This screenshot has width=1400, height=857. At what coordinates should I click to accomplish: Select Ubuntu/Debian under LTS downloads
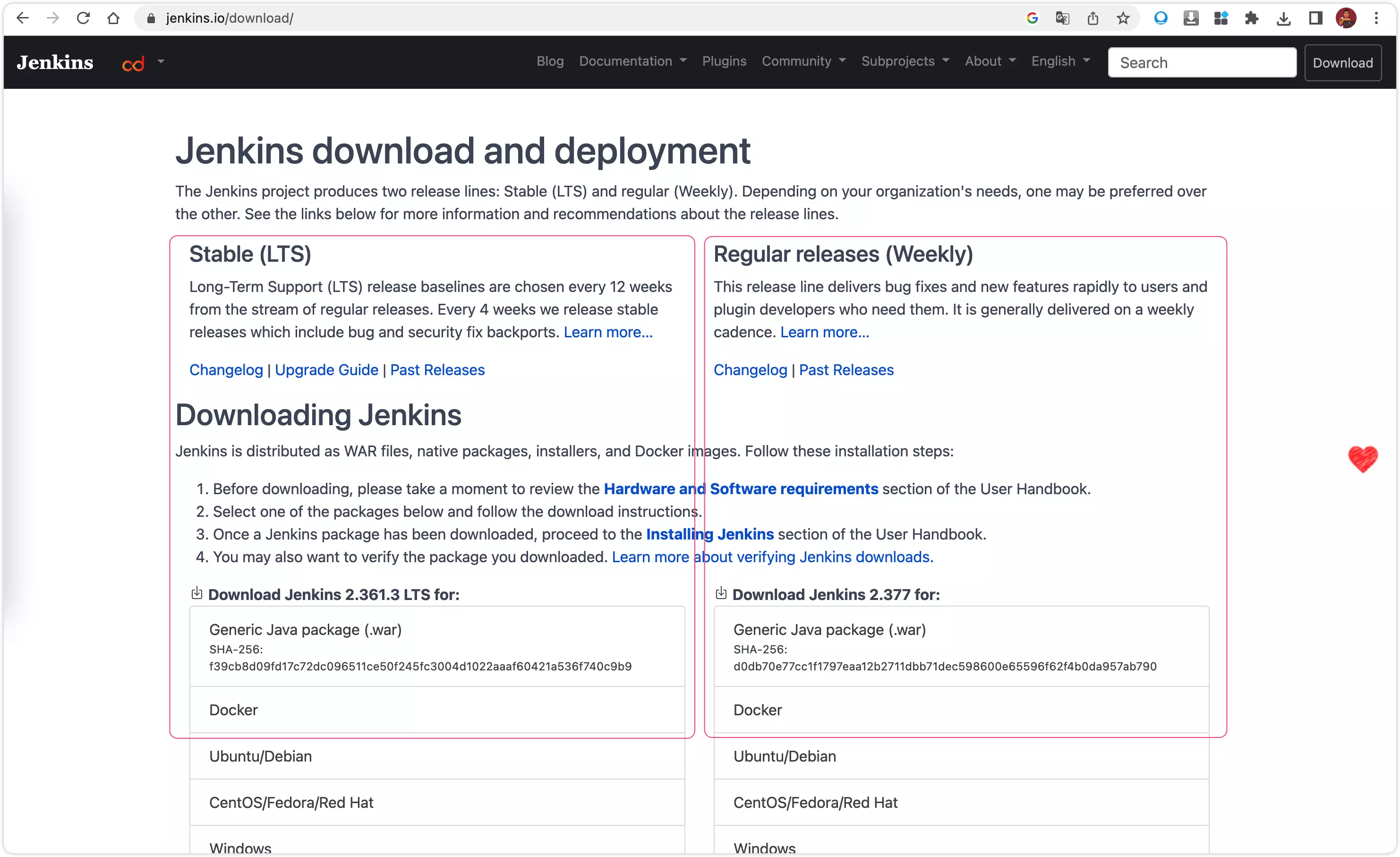point(437,756)
